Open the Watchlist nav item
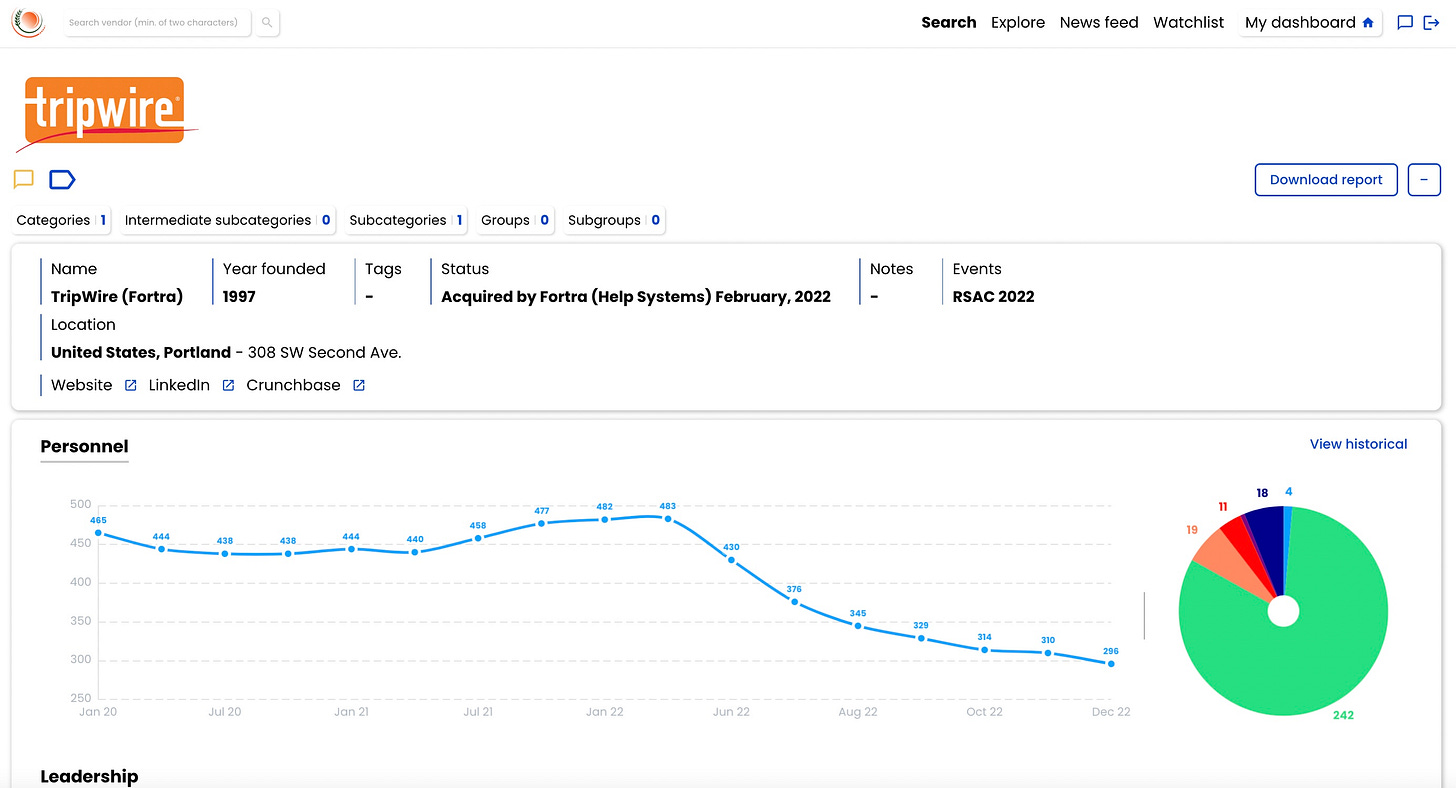 [x=1188, y=22]
